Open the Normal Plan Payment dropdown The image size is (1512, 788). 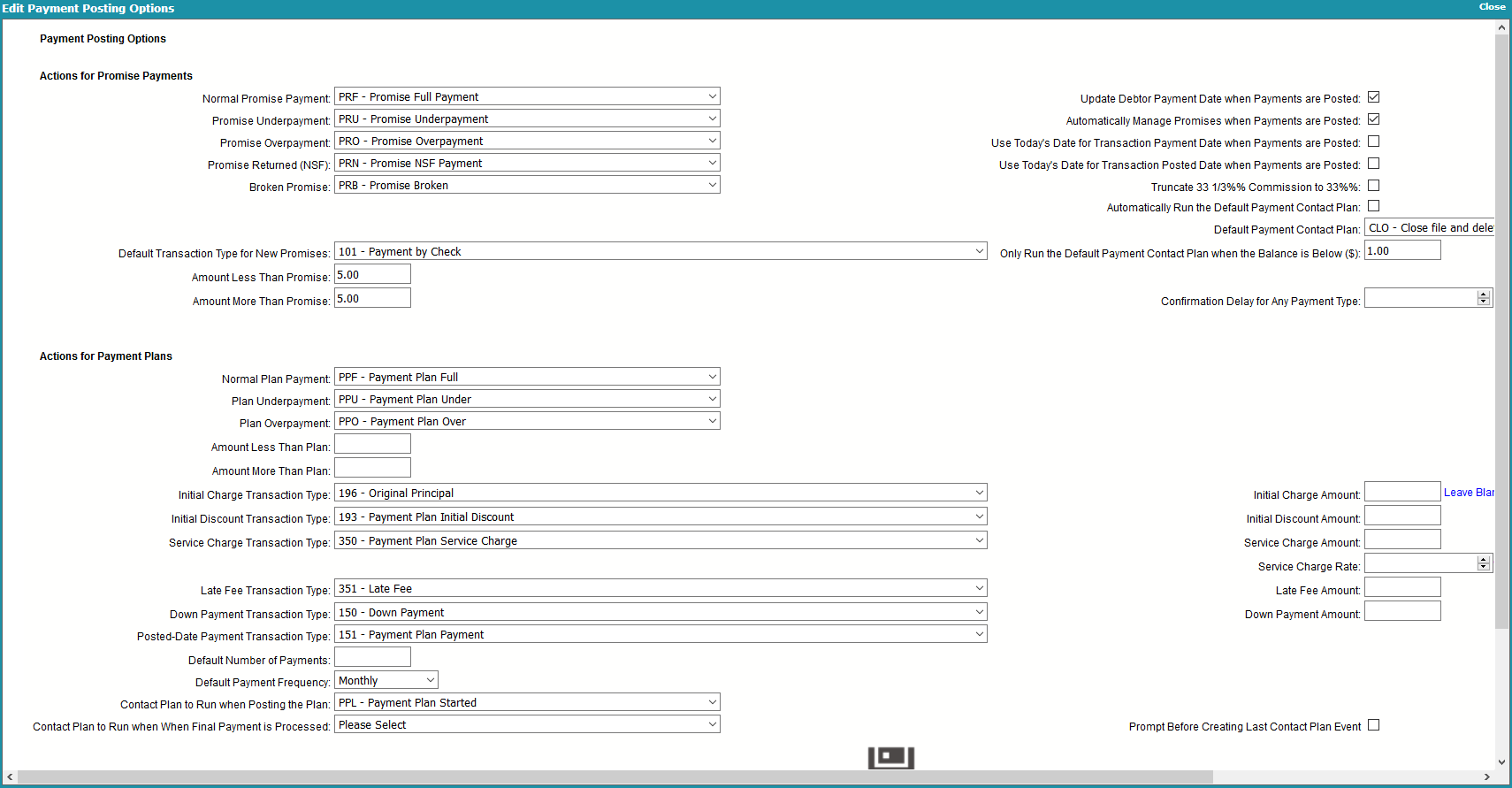pos(527,377)
